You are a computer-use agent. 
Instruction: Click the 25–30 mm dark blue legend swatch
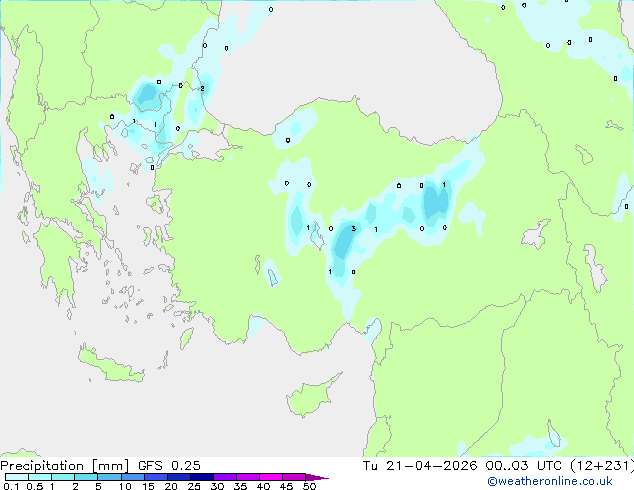click(x=201, y=477)
